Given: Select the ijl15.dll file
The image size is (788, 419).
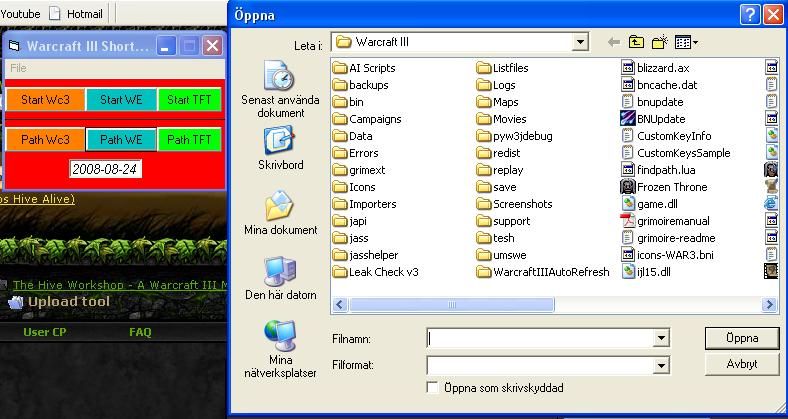Looking at the screenshot, I should click(646, 272).
